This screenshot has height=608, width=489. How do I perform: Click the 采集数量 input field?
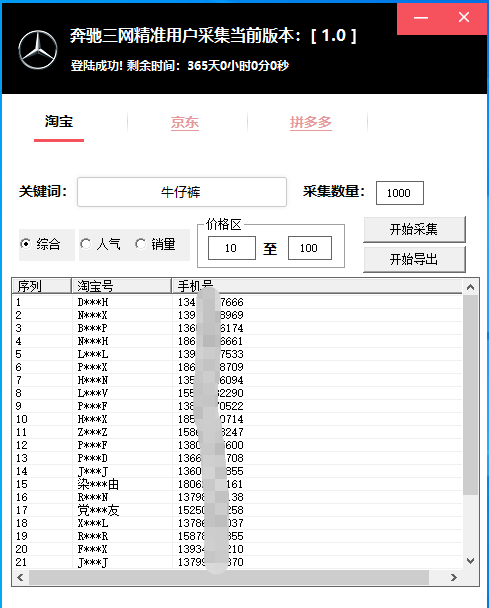pos(399,193)
